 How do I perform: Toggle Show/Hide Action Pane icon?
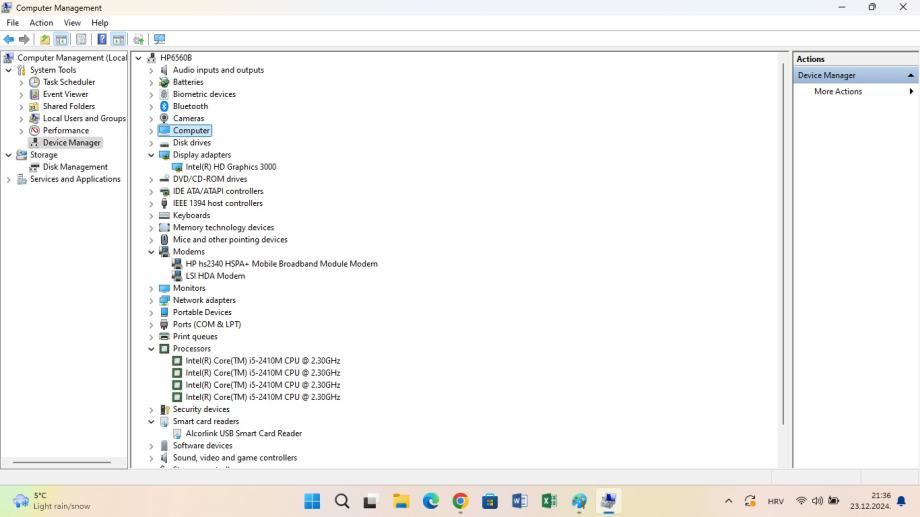(118, 39)
